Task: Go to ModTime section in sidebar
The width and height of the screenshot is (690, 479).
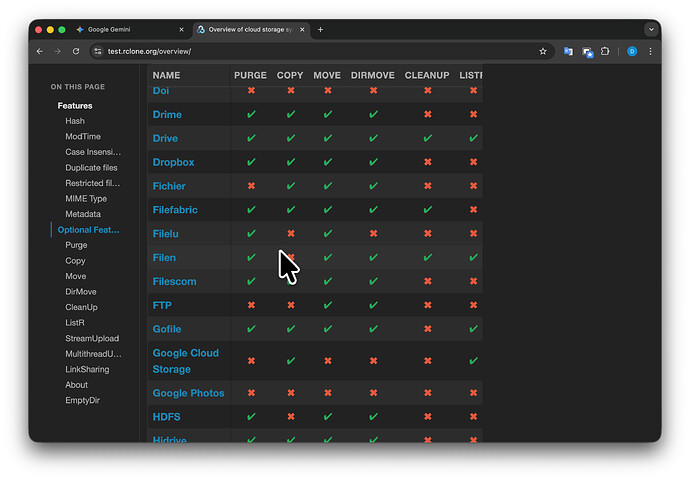Action: [x=83, y=136]
